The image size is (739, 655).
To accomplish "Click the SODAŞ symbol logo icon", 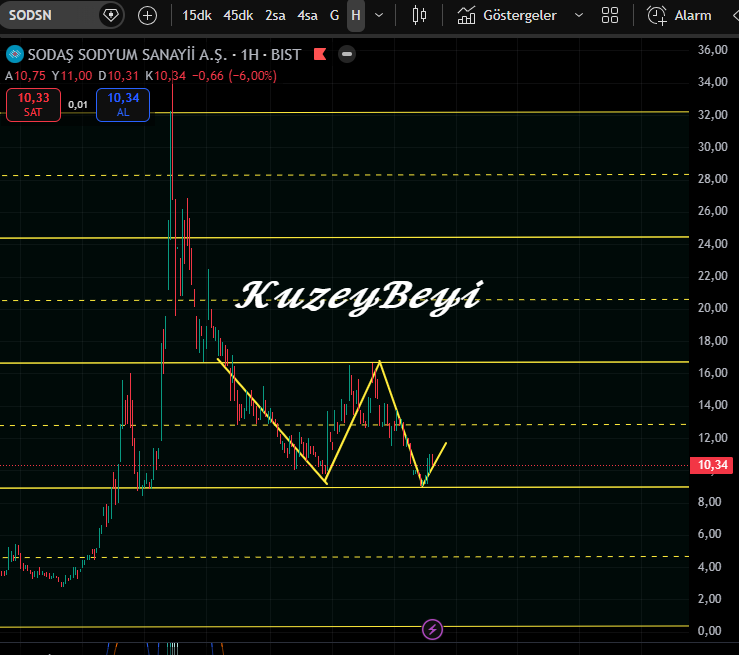I will pyautogui.click(x=15, y=55).
